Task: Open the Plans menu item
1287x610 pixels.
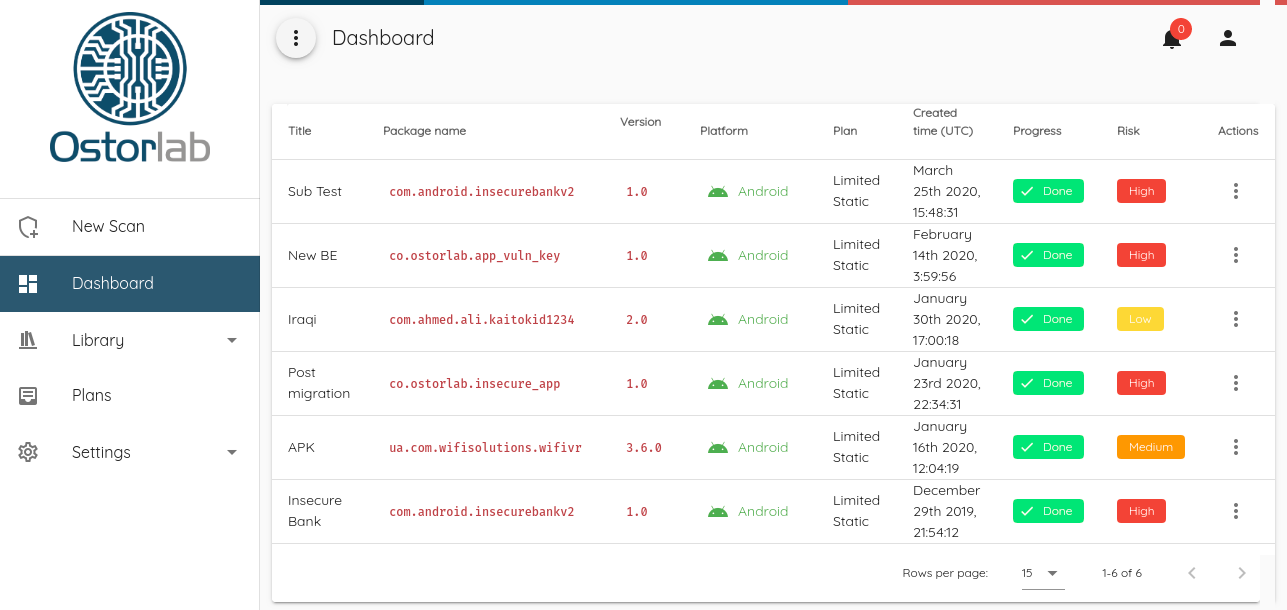Action: (x=130, y=396)
